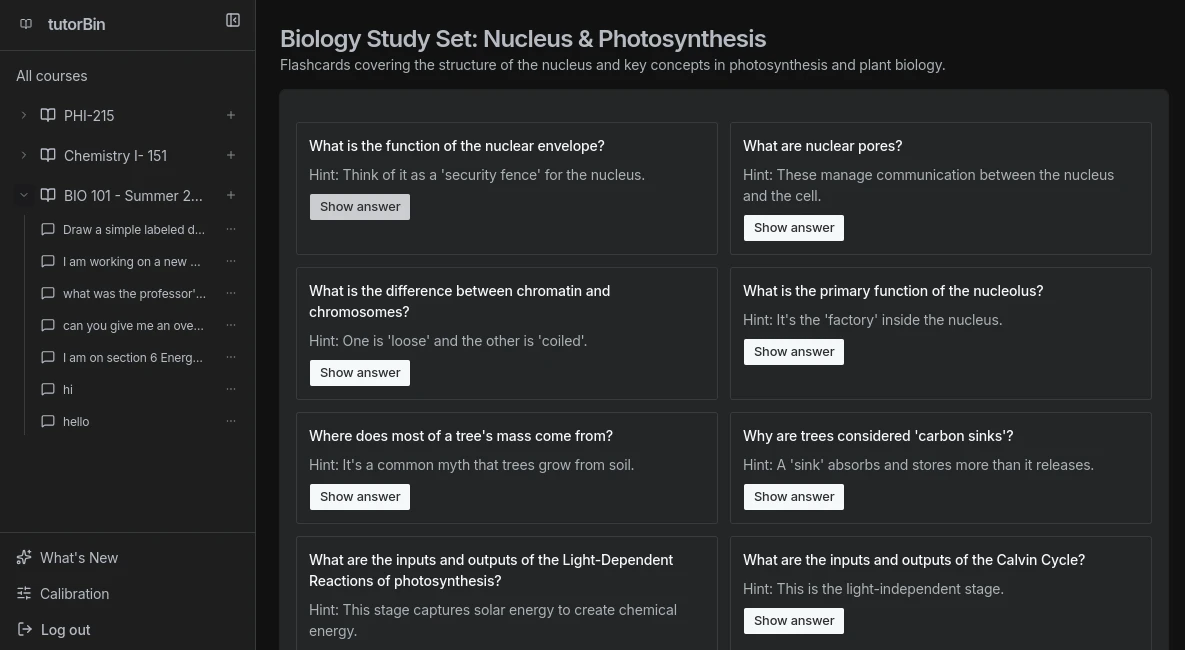This screenshot has width=1185, height=650.
Task: Show answer for tree's mass card
Action: (x=360, y=497)
